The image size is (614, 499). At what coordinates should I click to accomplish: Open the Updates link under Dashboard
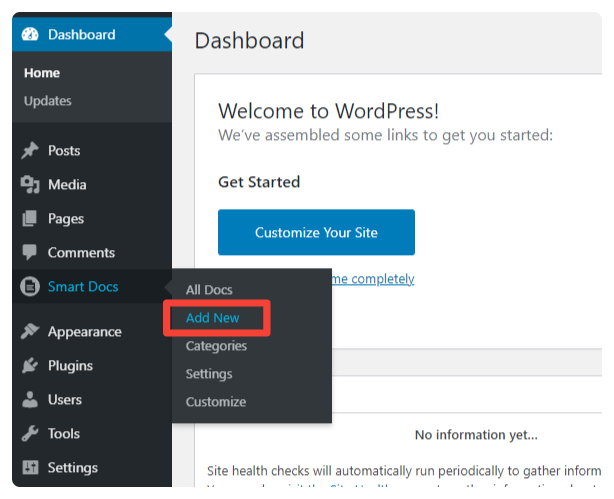coord(48,101)
